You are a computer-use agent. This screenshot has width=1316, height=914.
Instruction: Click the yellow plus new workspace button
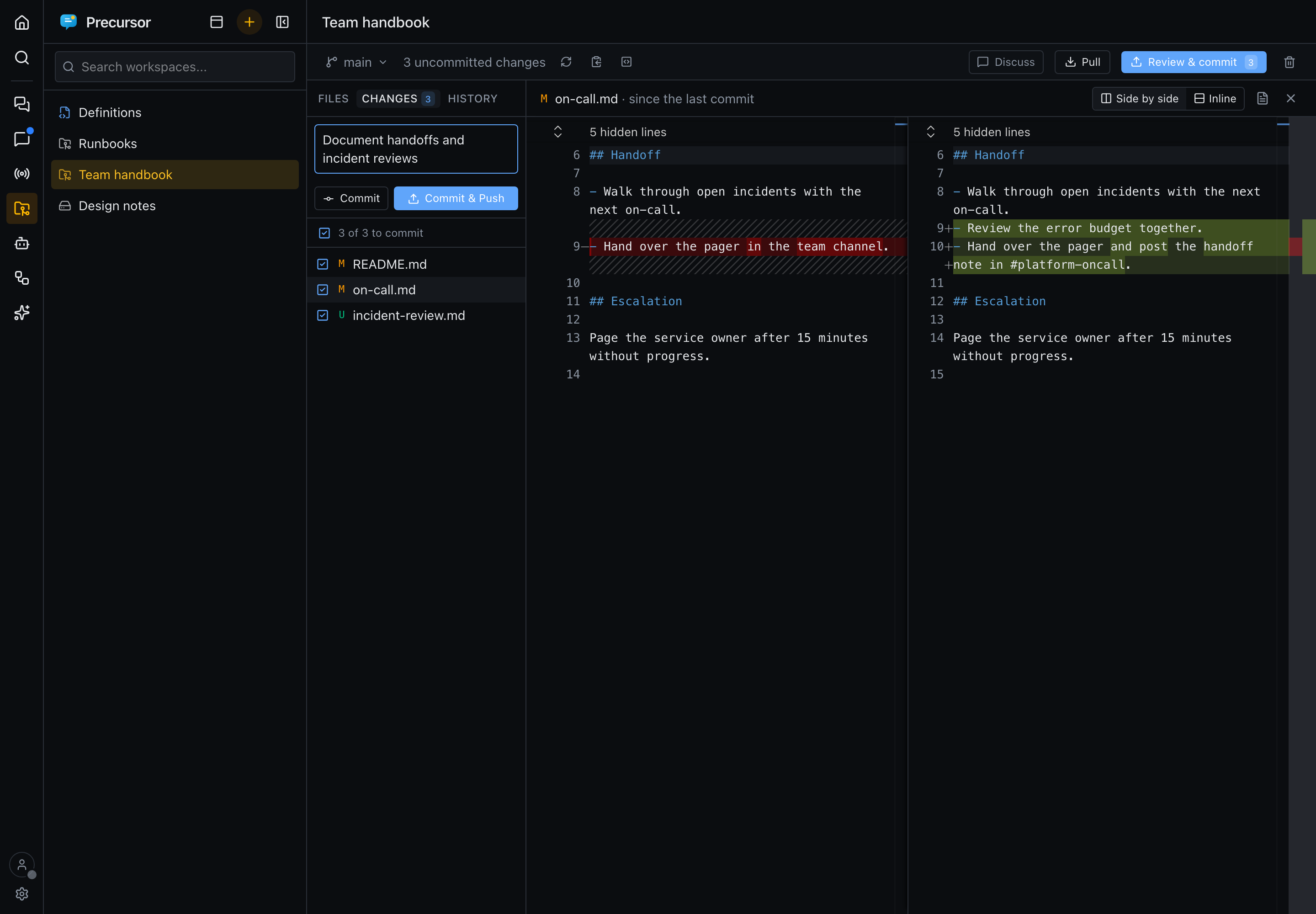[249, 22]
